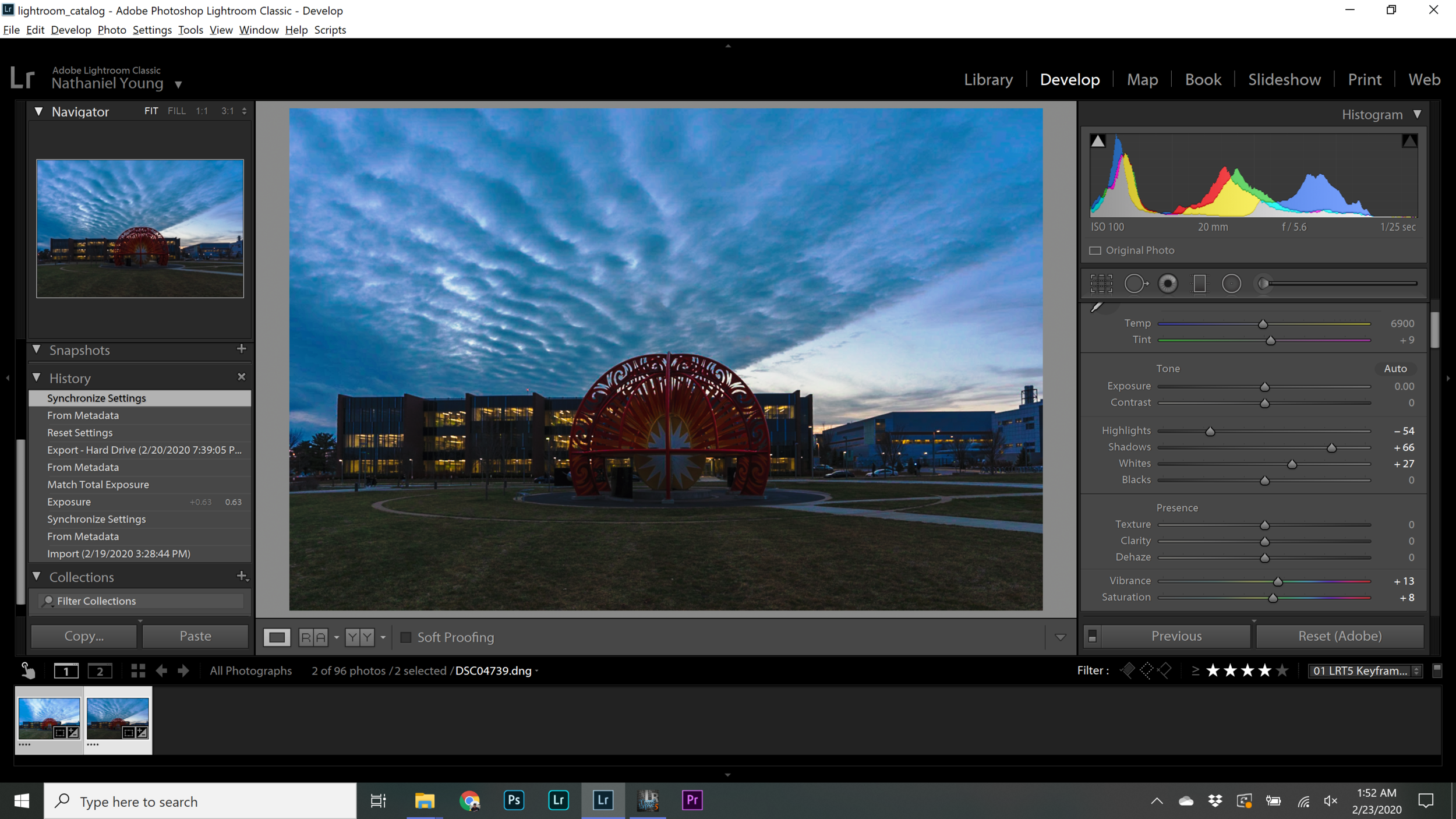Toggle shadow clipping indicator in histogram

1098,141
